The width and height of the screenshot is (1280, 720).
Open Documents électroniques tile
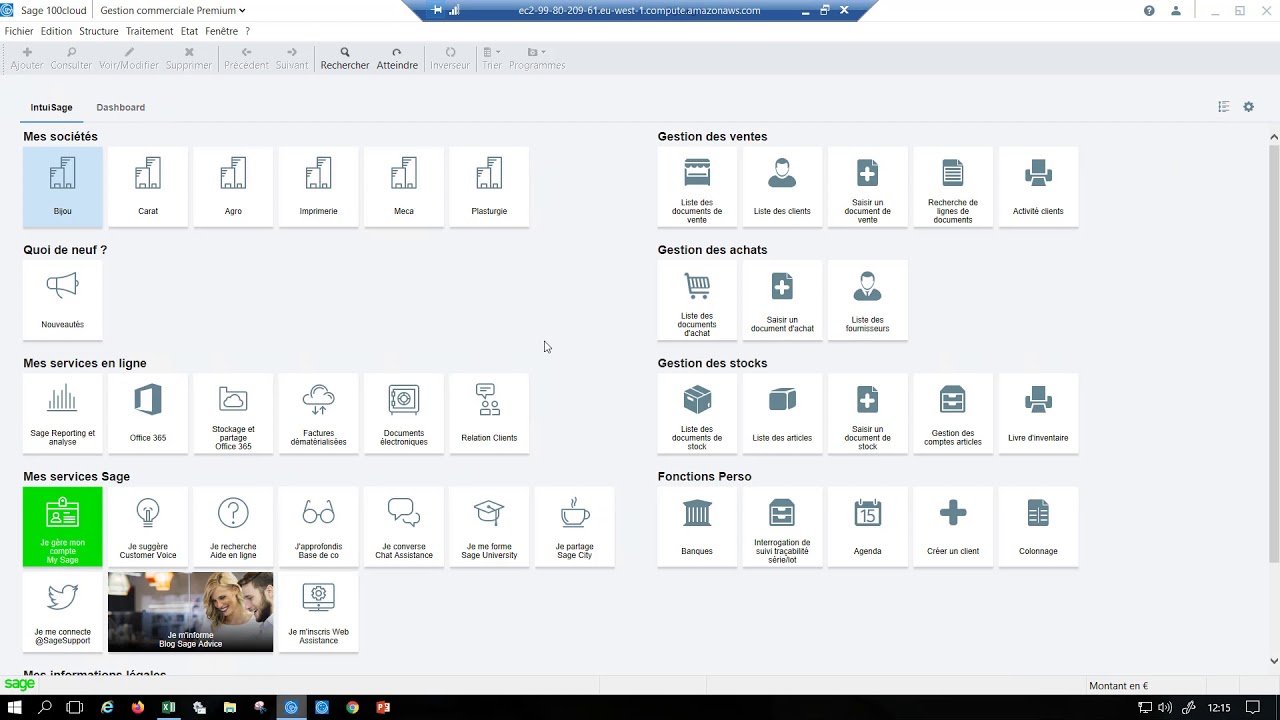pyautogui.click(x=404, y=414)
